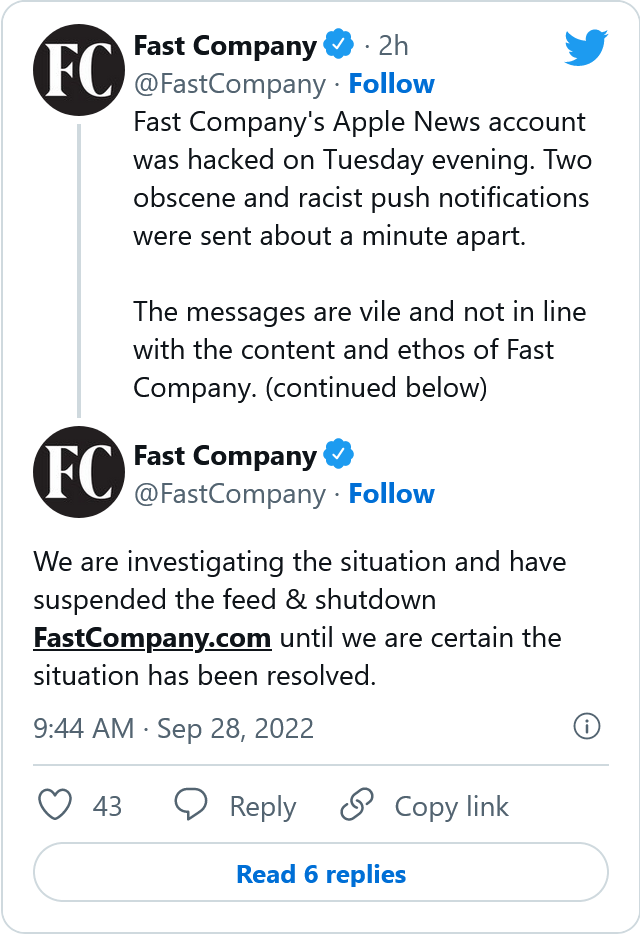Click the reply speech bubble icon
This screenshot has width=640, height=934.
(191, 804)
